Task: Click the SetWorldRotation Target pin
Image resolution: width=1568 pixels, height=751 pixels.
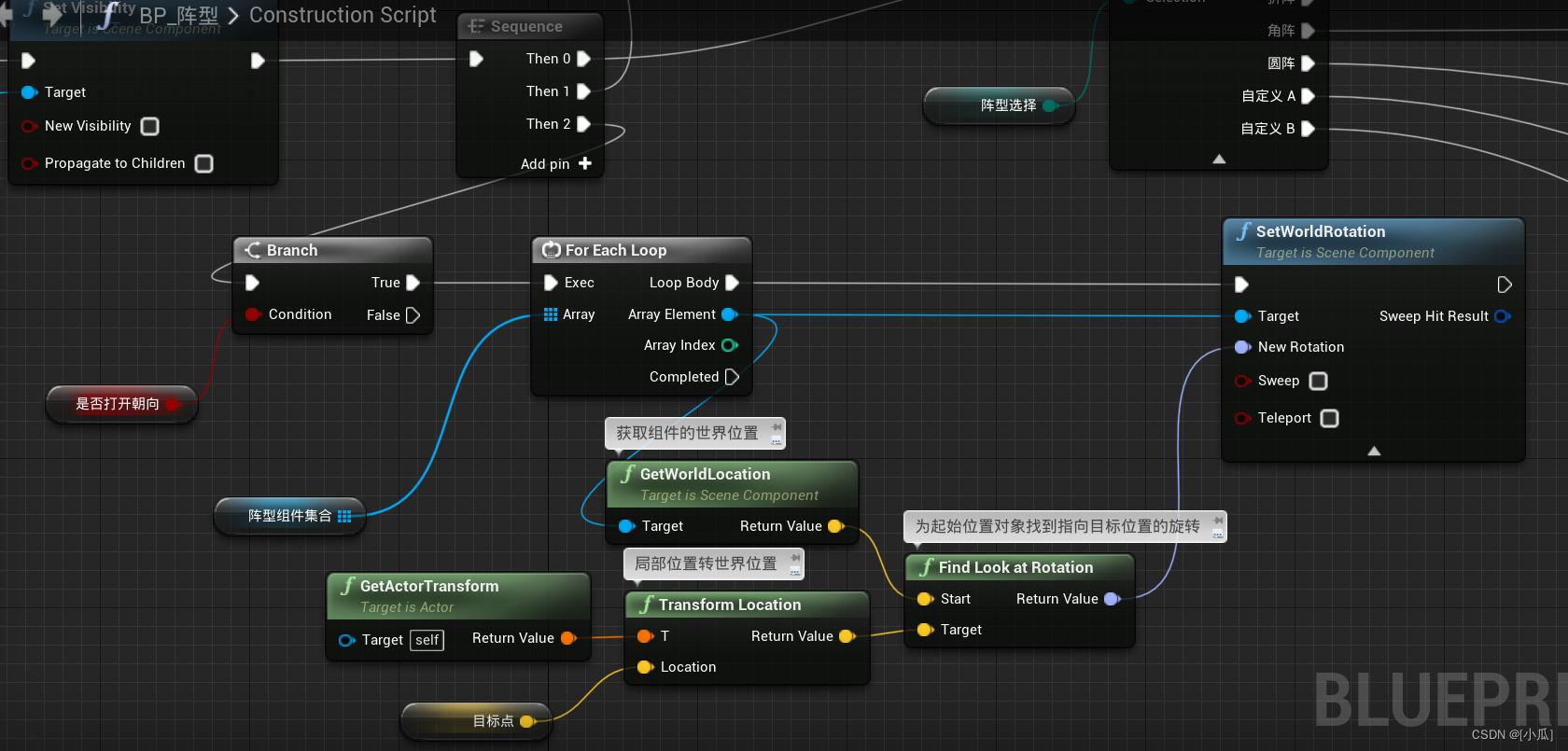Action: pos(1242,316)
